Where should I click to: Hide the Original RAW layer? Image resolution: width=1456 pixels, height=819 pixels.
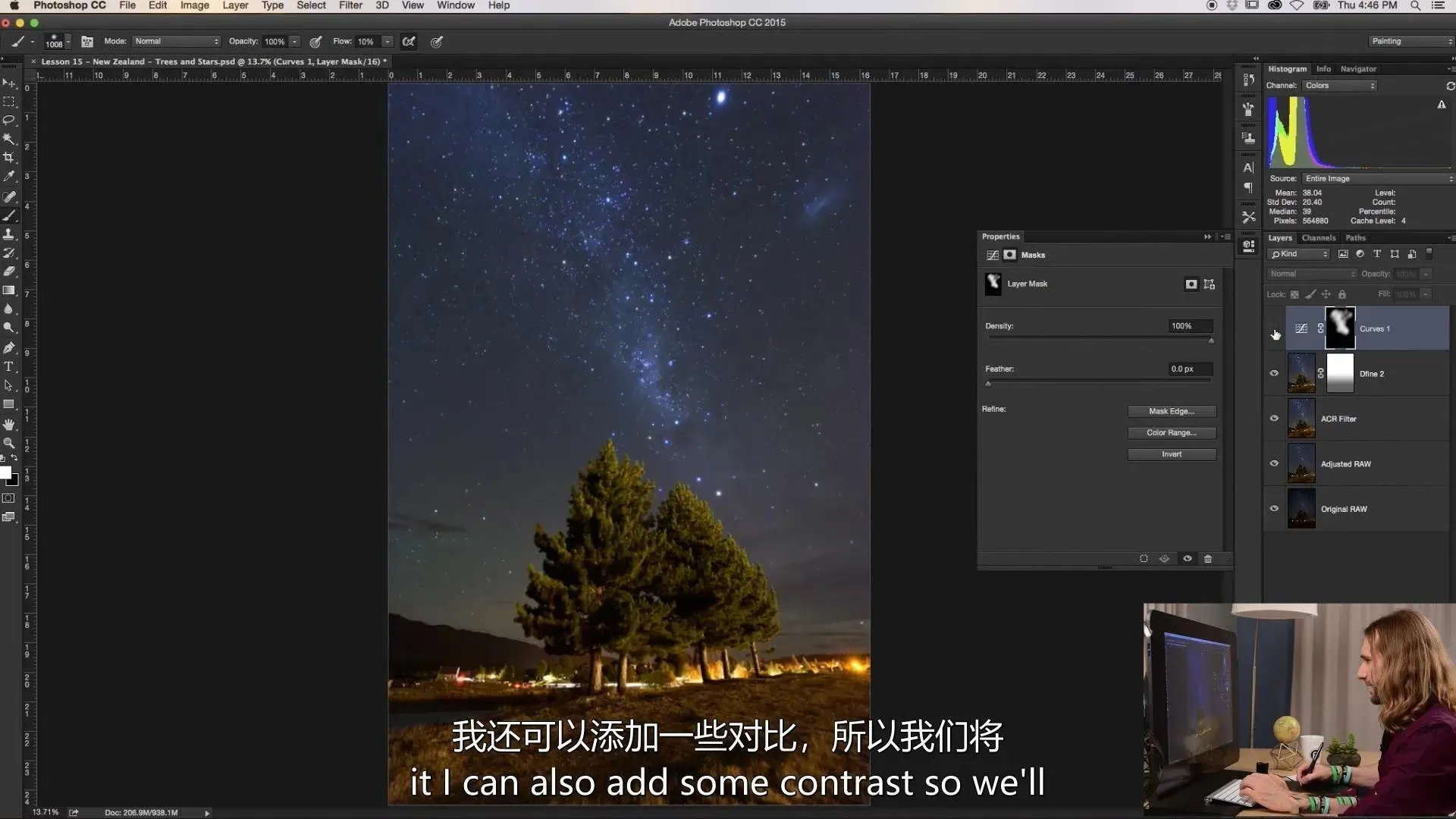(x=1274, y=509)
